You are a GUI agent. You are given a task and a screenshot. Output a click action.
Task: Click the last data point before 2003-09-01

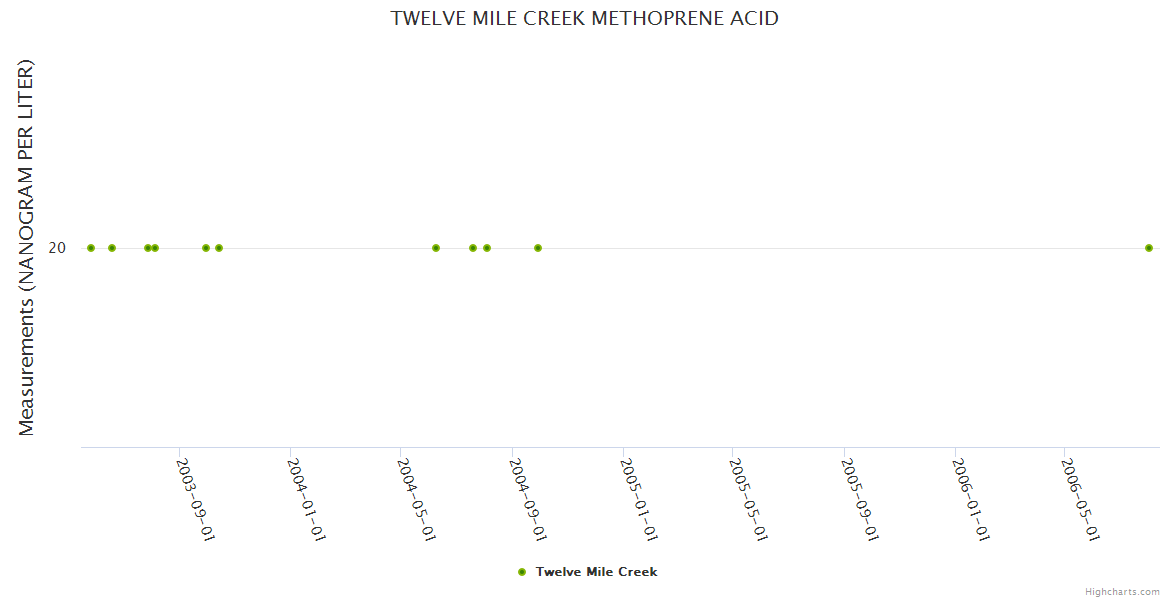pos(155,248)
